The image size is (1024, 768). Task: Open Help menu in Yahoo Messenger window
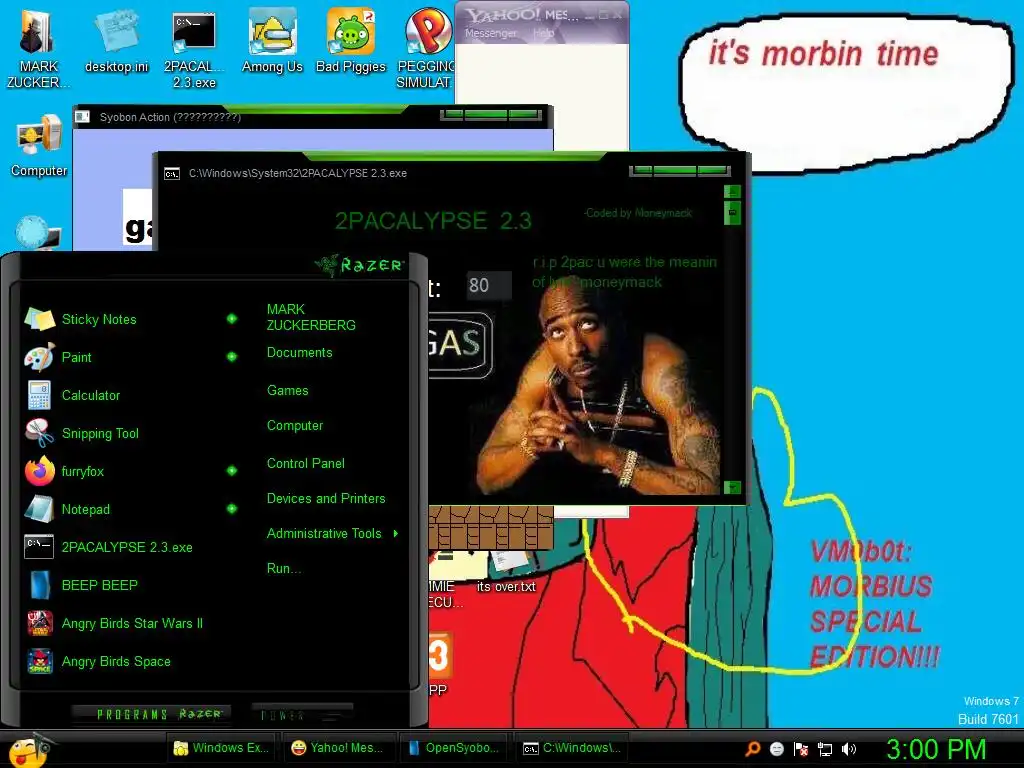click(x=543, y=33)
